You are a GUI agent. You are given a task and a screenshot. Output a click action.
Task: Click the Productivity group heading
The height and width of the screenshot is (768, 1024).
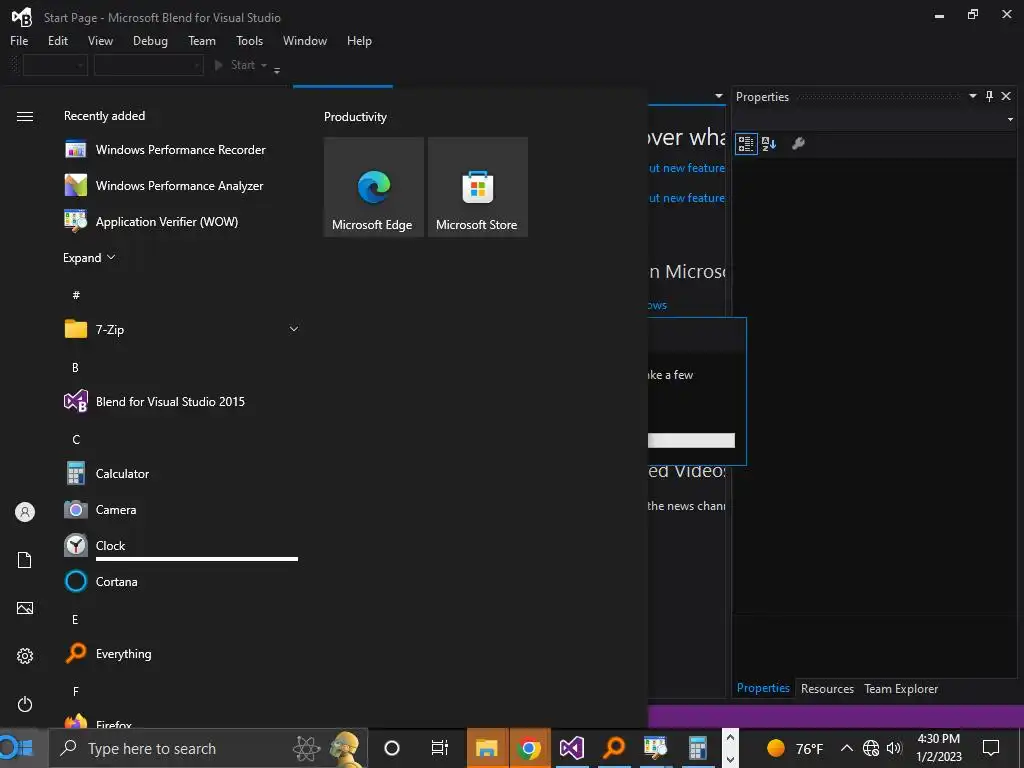coord(355,117)
